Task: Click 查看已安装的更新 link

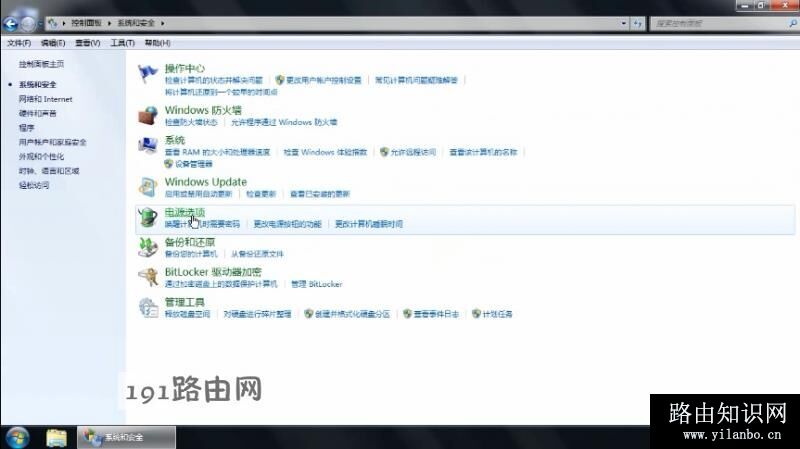Action: (320, 194)
